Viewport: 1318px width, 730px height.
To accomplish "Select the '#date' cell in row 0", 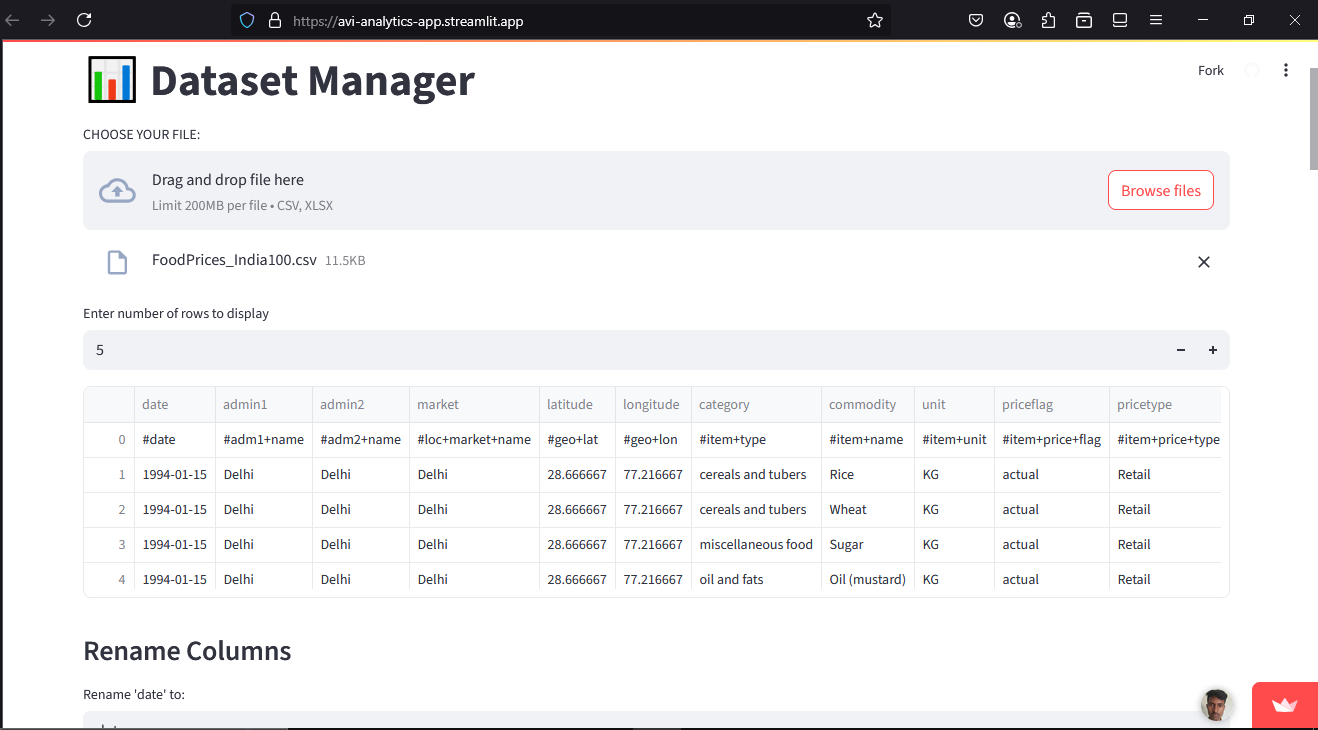I will pos(175,439).
